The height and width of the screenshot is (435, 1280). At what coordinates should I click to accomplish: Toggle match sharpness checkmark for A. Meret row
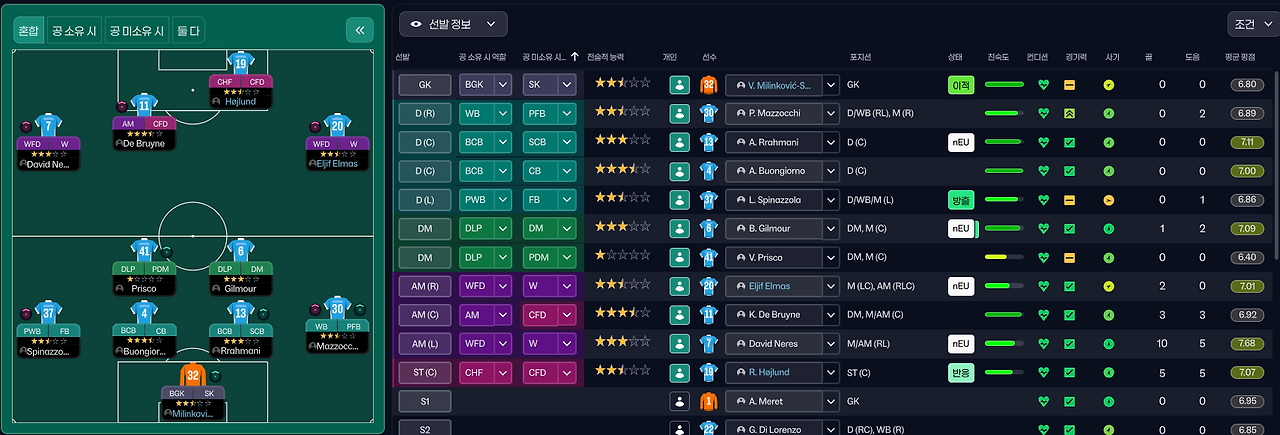[1069, 402]
